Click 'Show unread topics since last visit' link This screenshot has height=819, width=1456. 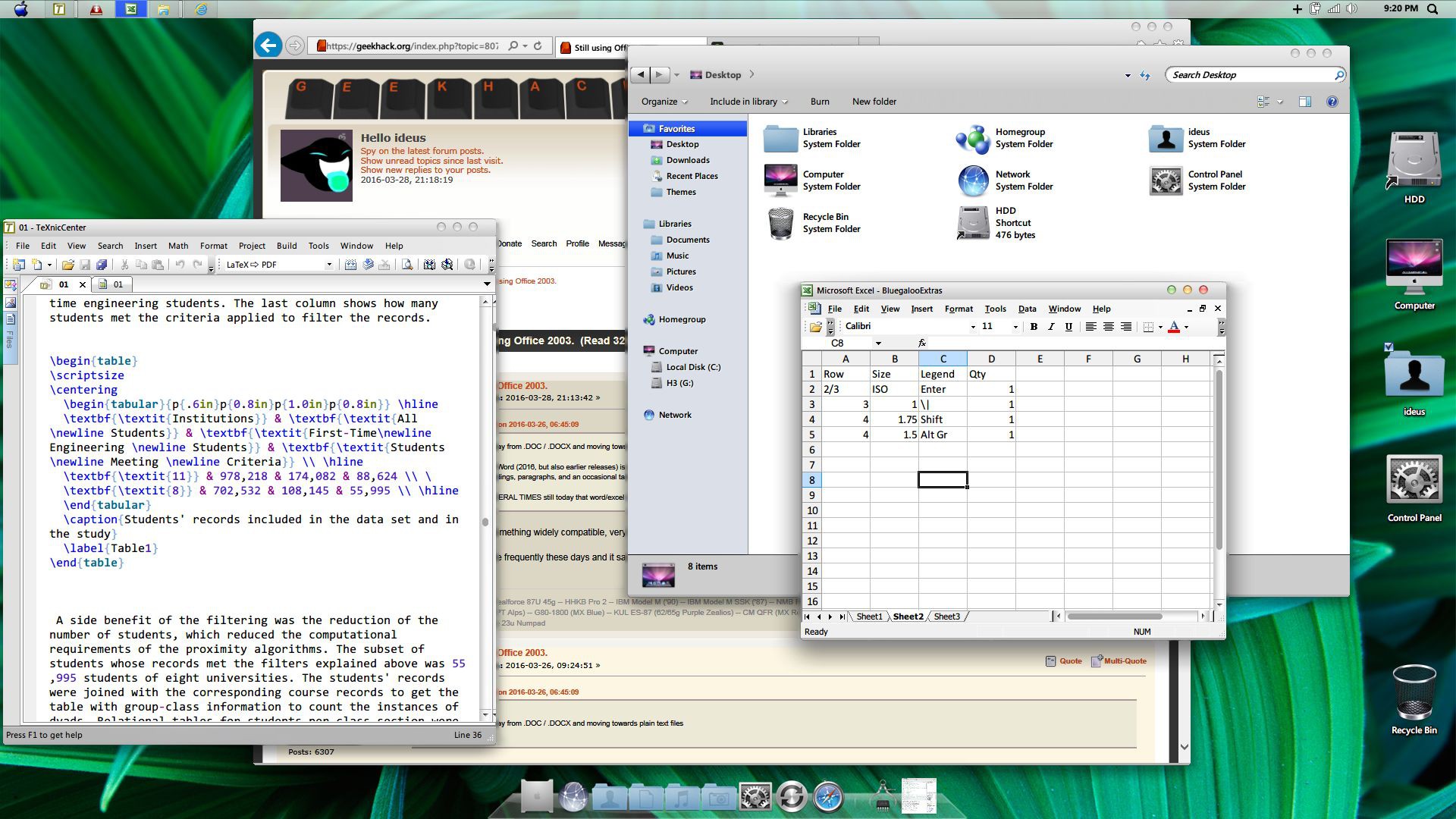[x=431, y=161]
